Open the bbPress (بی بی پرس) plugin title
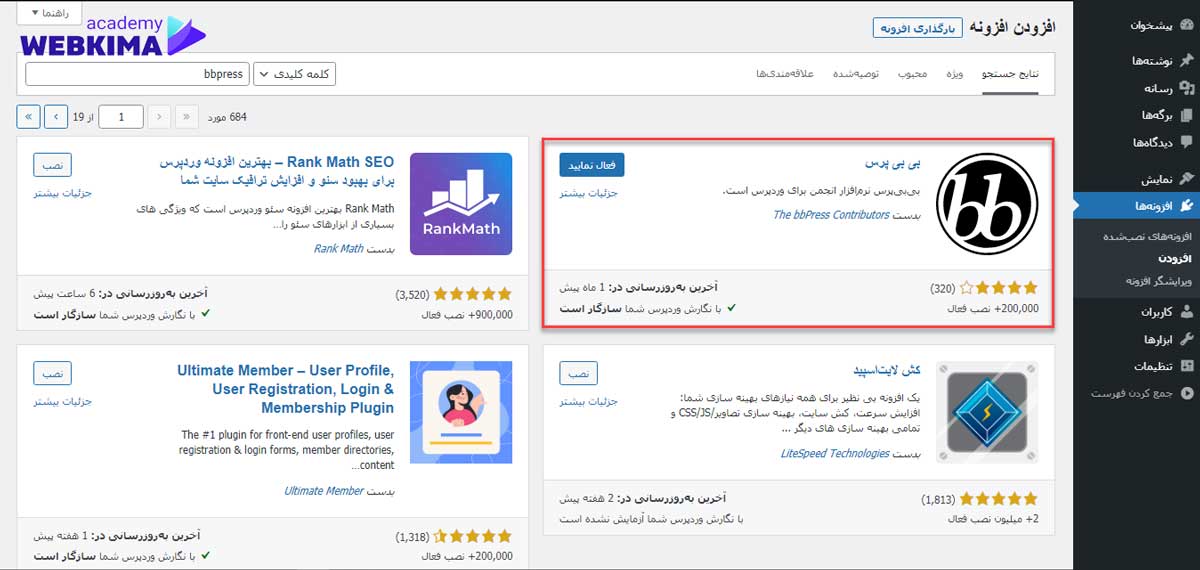 893,163
